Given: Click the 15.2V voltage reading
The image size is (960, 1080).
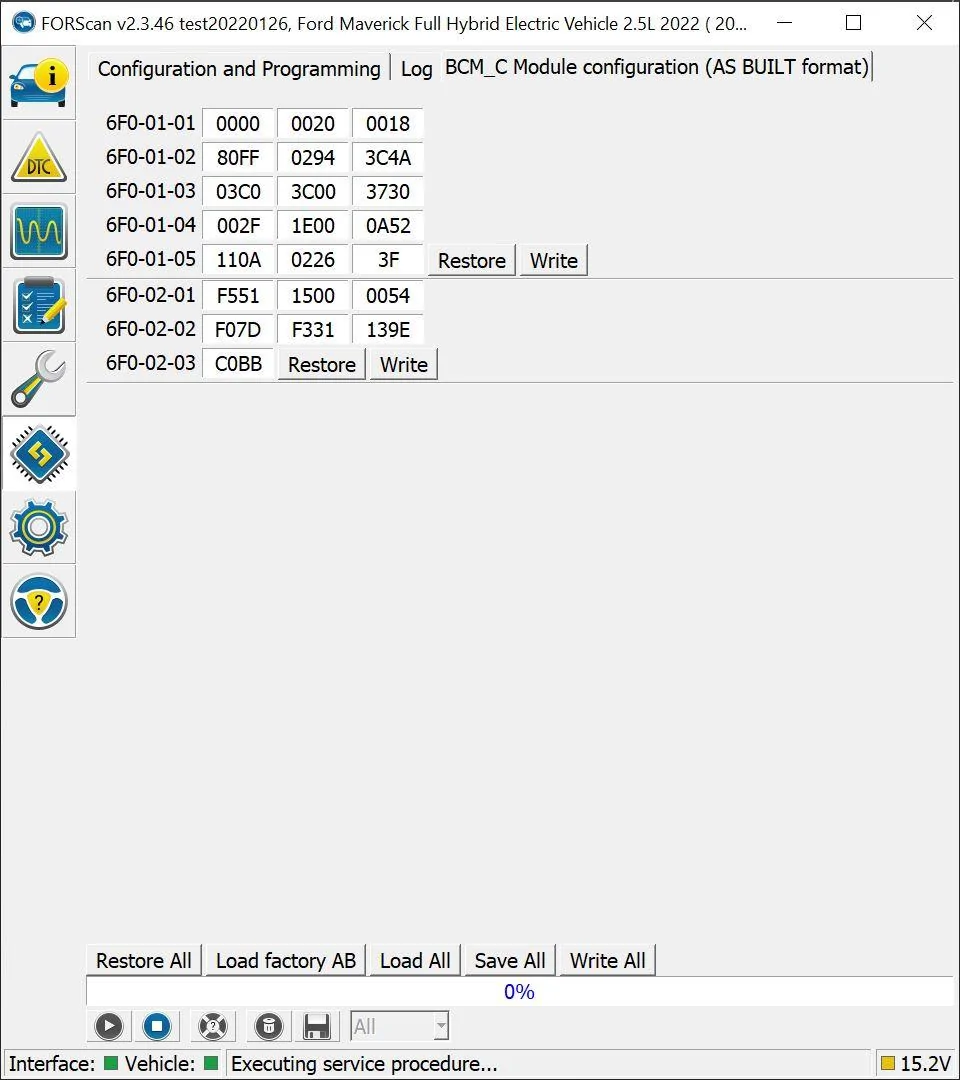Looking at the screenshot, I should coord(925,1063).
